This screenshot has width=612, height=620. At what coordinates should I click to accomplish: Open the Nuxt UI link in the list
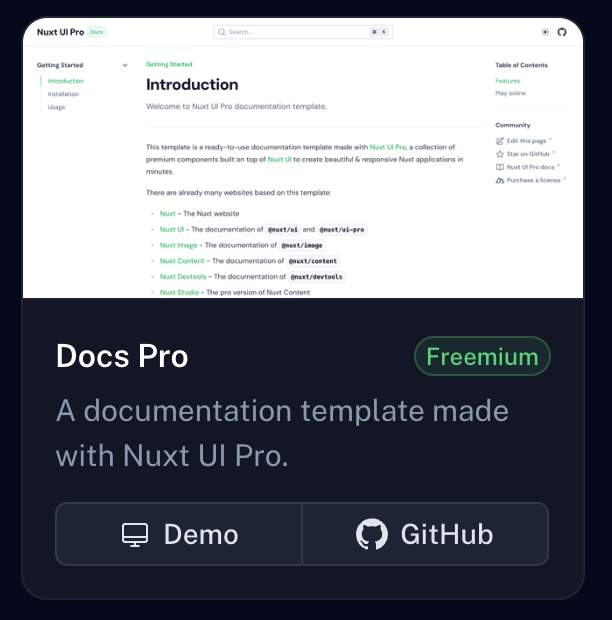click(172, 229)
